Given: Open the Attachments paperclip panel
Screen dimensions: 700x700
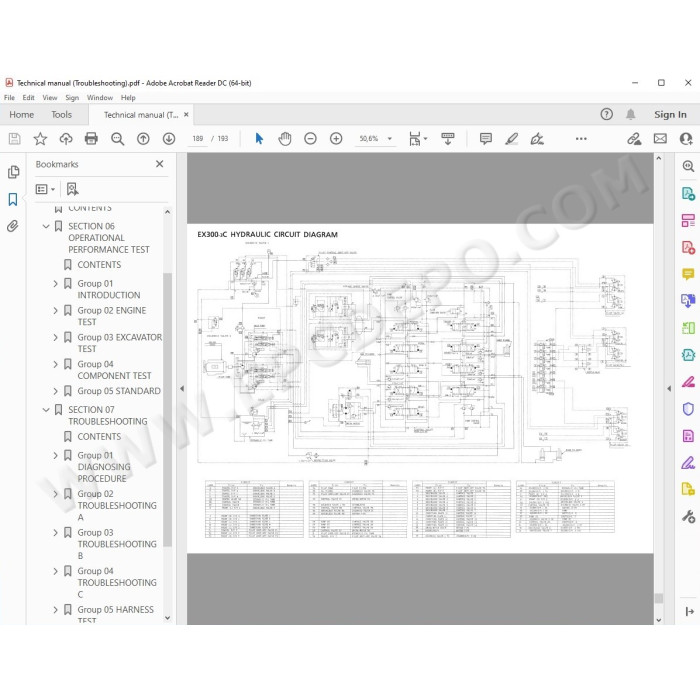Looking at the screenshot, I should [x=12, y=226].
